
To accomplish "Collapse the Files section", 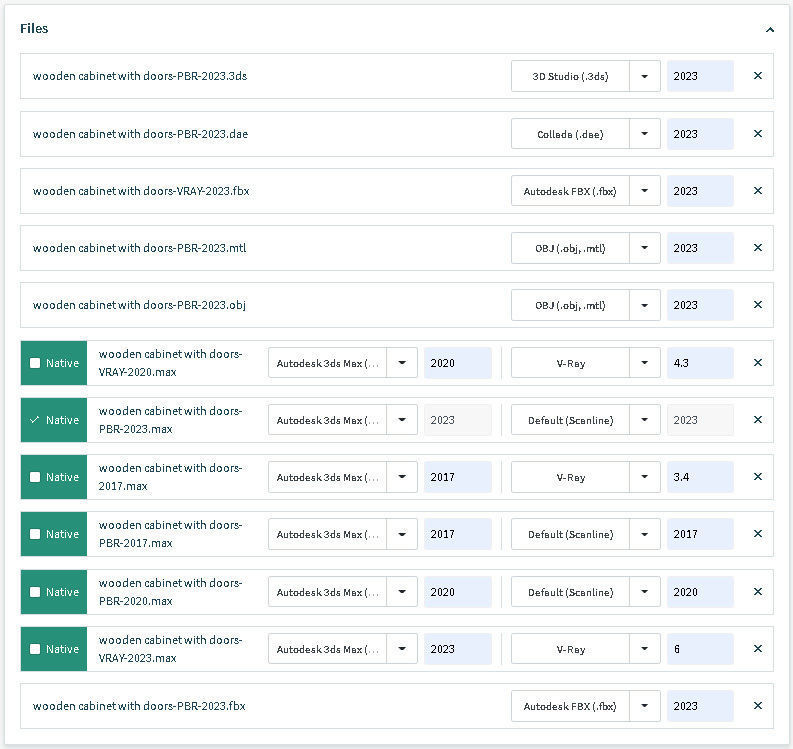I will (x=769, y=30).
